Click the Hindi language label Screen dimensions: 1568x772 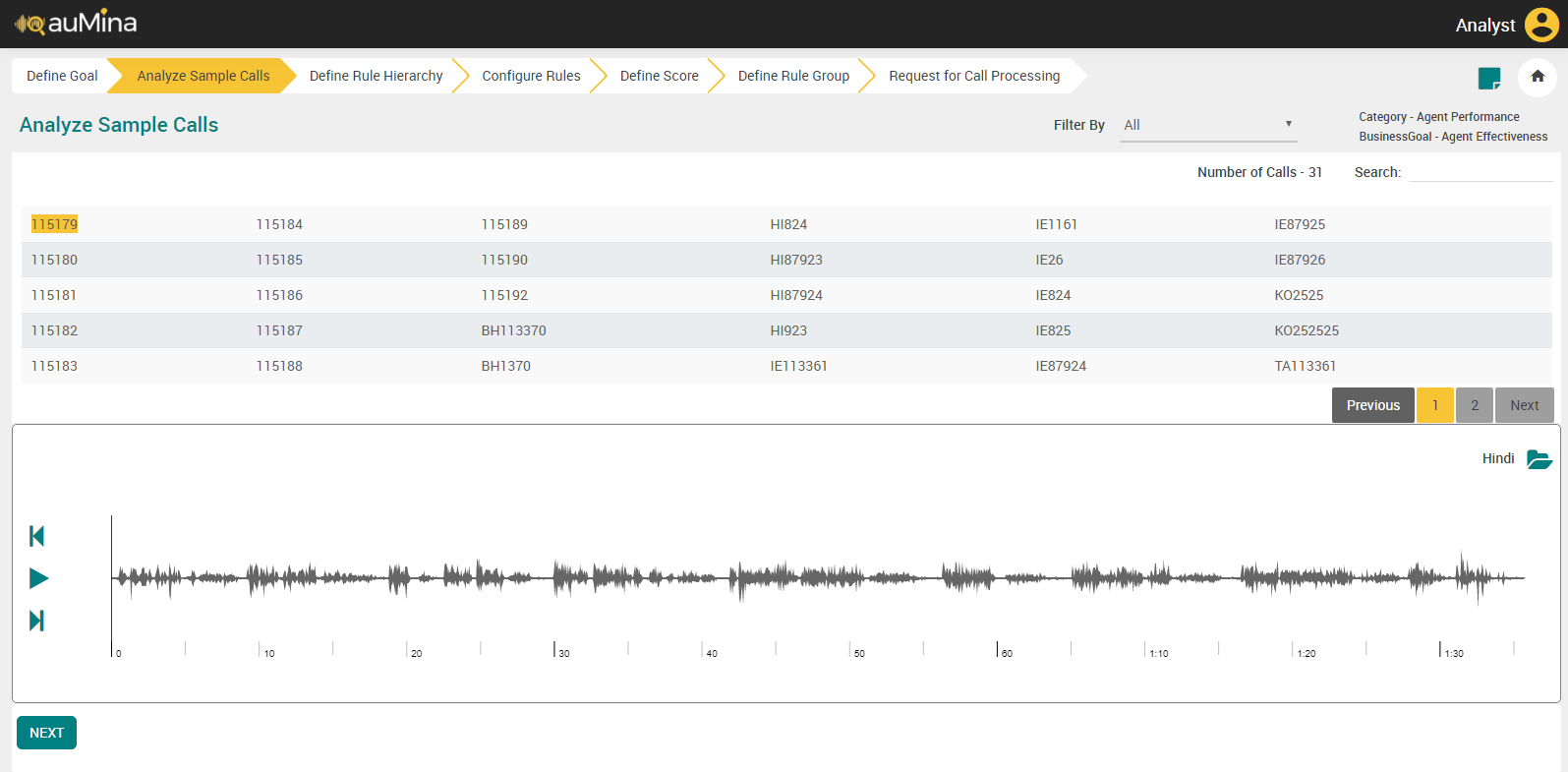[x=1498, y=458]
